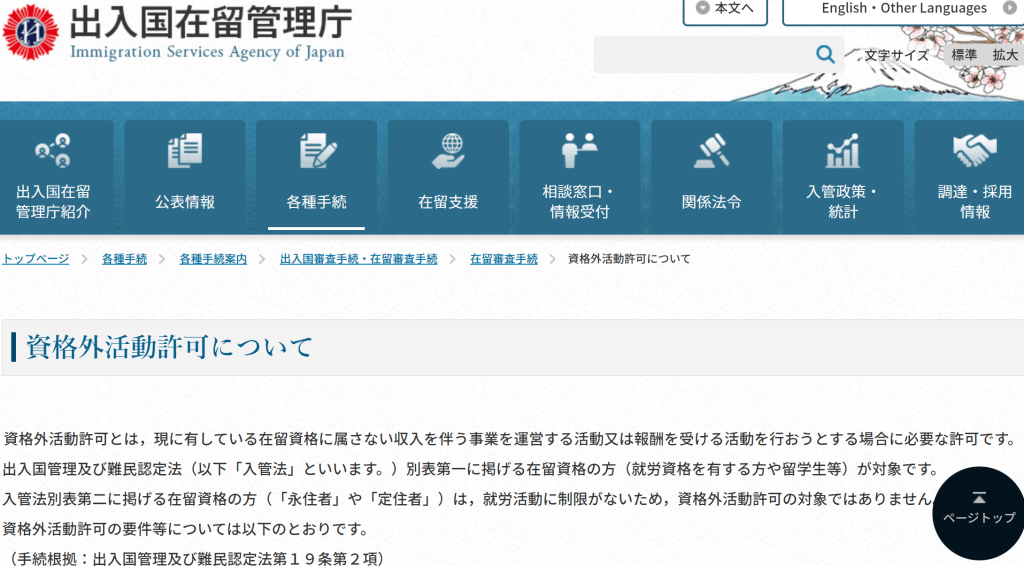Set font size to 拡大
The width and height of the screenshot is (1024, 566).
[x=1004, y=55]
